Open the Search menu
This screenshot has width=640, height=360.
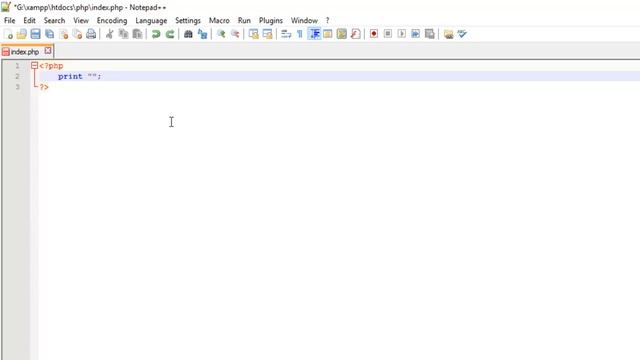coord(54,20)
